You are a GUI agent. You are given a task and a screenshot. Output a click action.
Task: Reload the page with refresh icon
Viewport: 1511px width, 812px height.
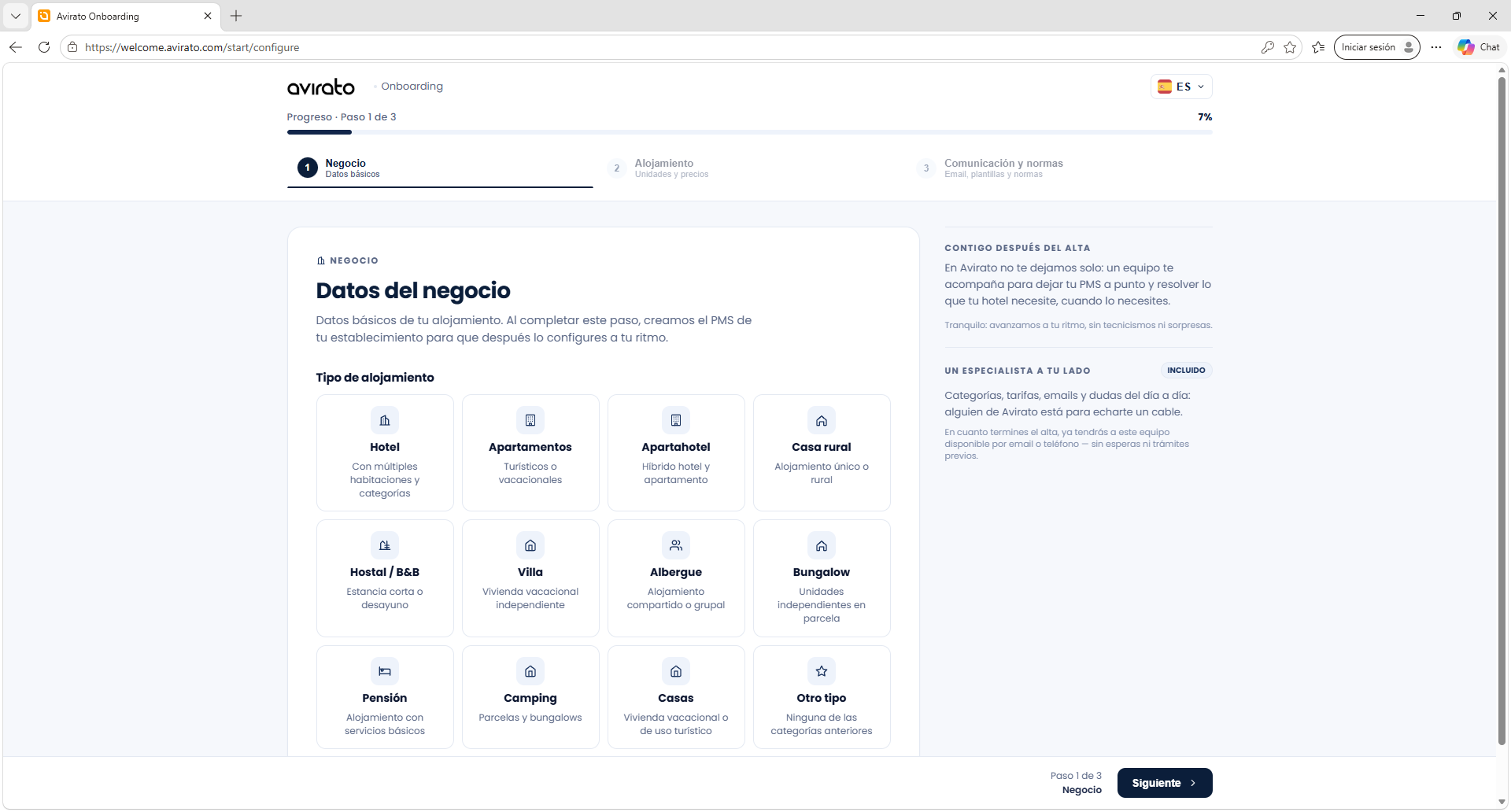pos(44,47)
